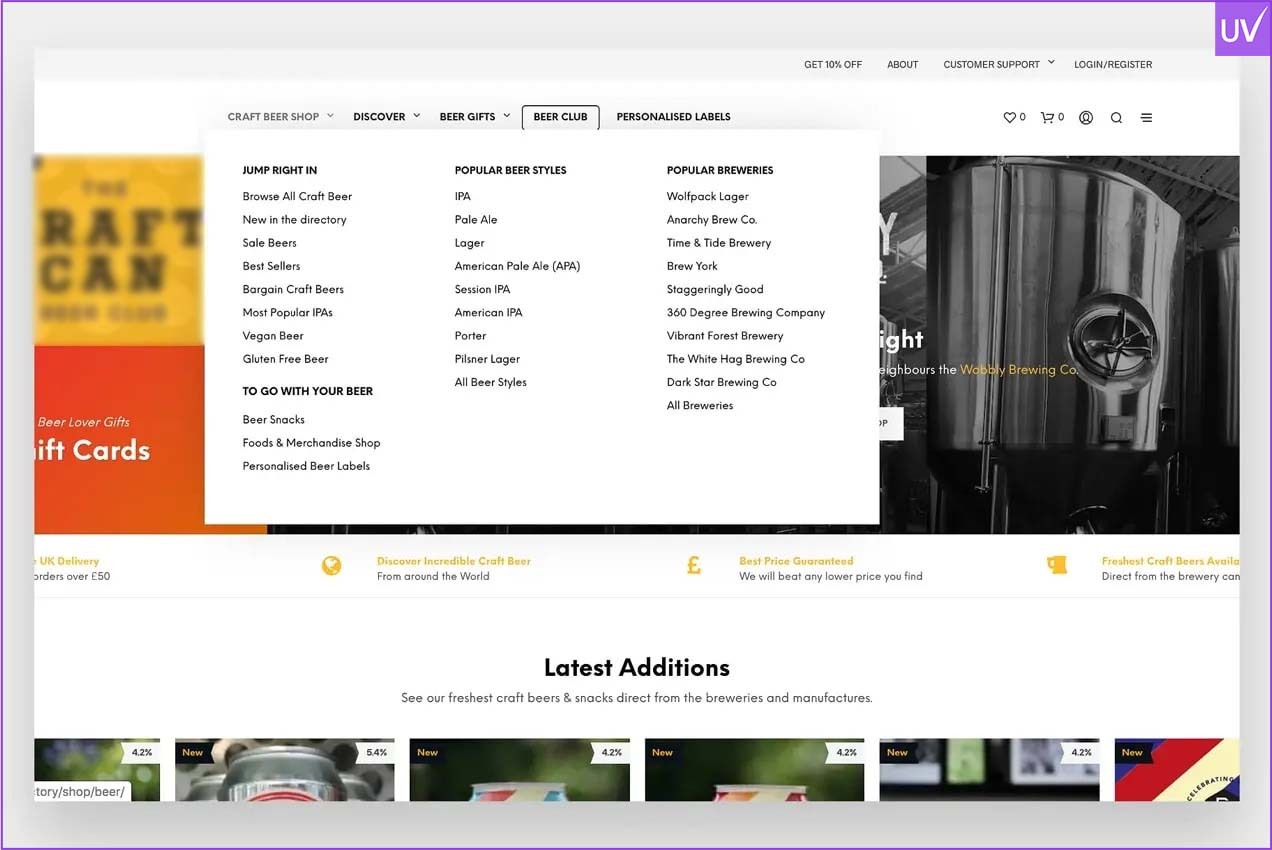Screen dimensions: 1272x850
Task: Expand the Craft Beer Shop dropdown arrow
Action: point(331,116)
